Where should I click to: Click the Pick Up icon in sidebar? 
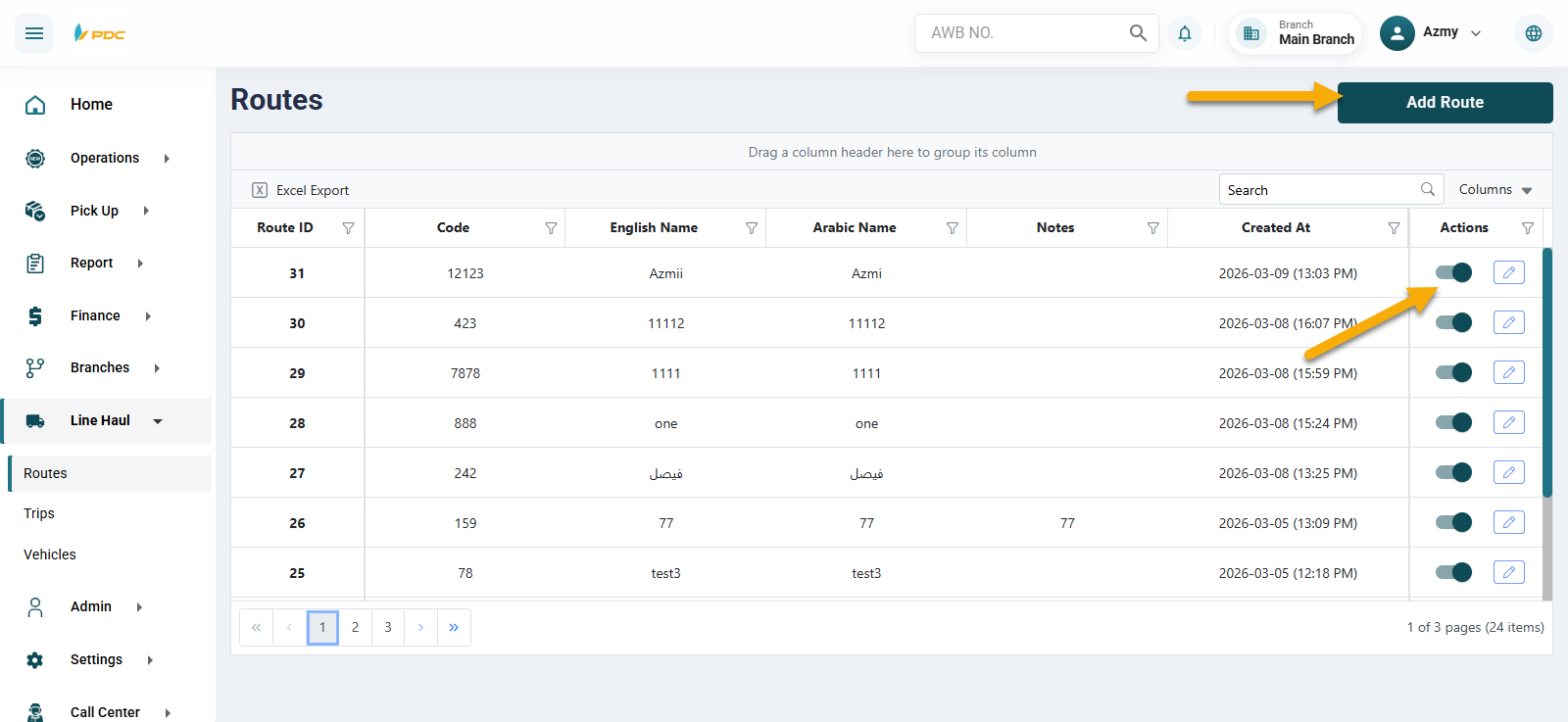[x=35, y=211]
